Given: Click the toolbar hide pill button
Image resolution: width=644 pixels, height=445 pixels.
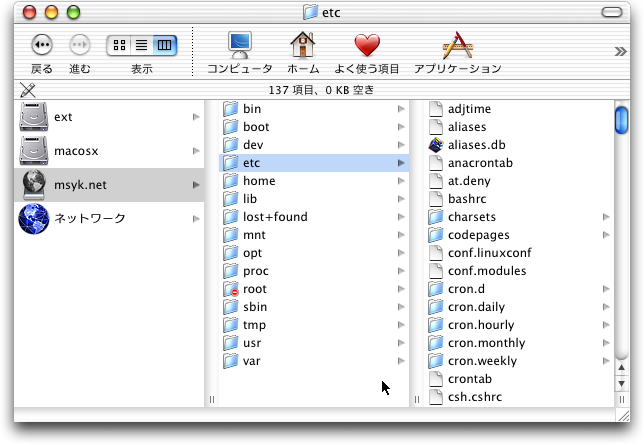Looking at the screenshot, I should coord(618,12).
